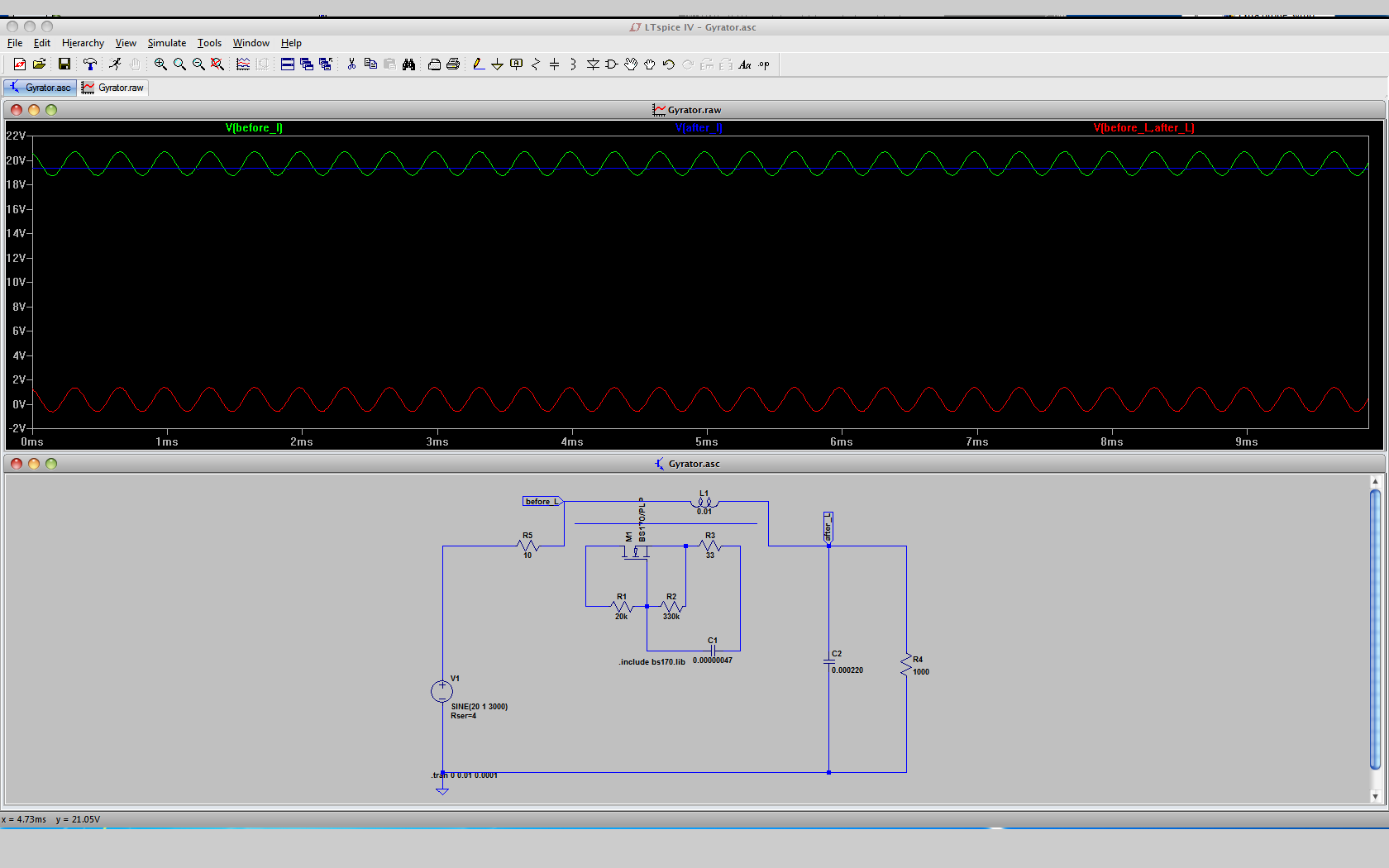Open the Component gate icon
Screen dimensions: 1389x868
pyautogui.click(x=612, y=64)
